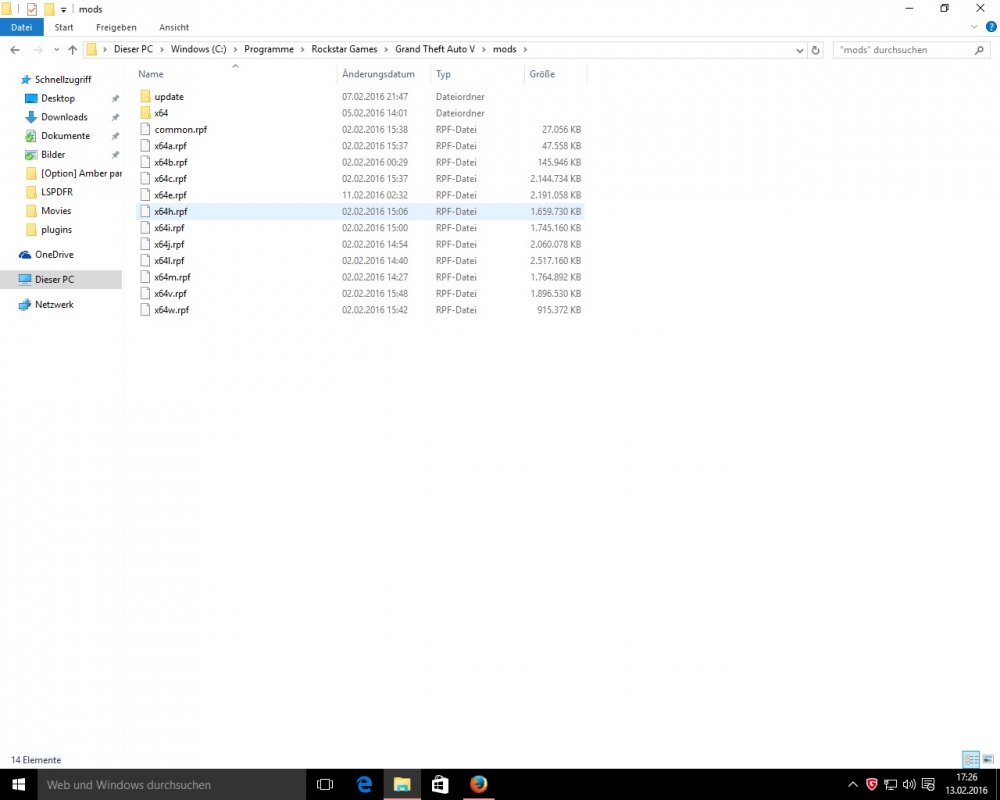Open the Ansicht ribbon tab
Screen dimensions: 1000x800
tap(174, 27)
